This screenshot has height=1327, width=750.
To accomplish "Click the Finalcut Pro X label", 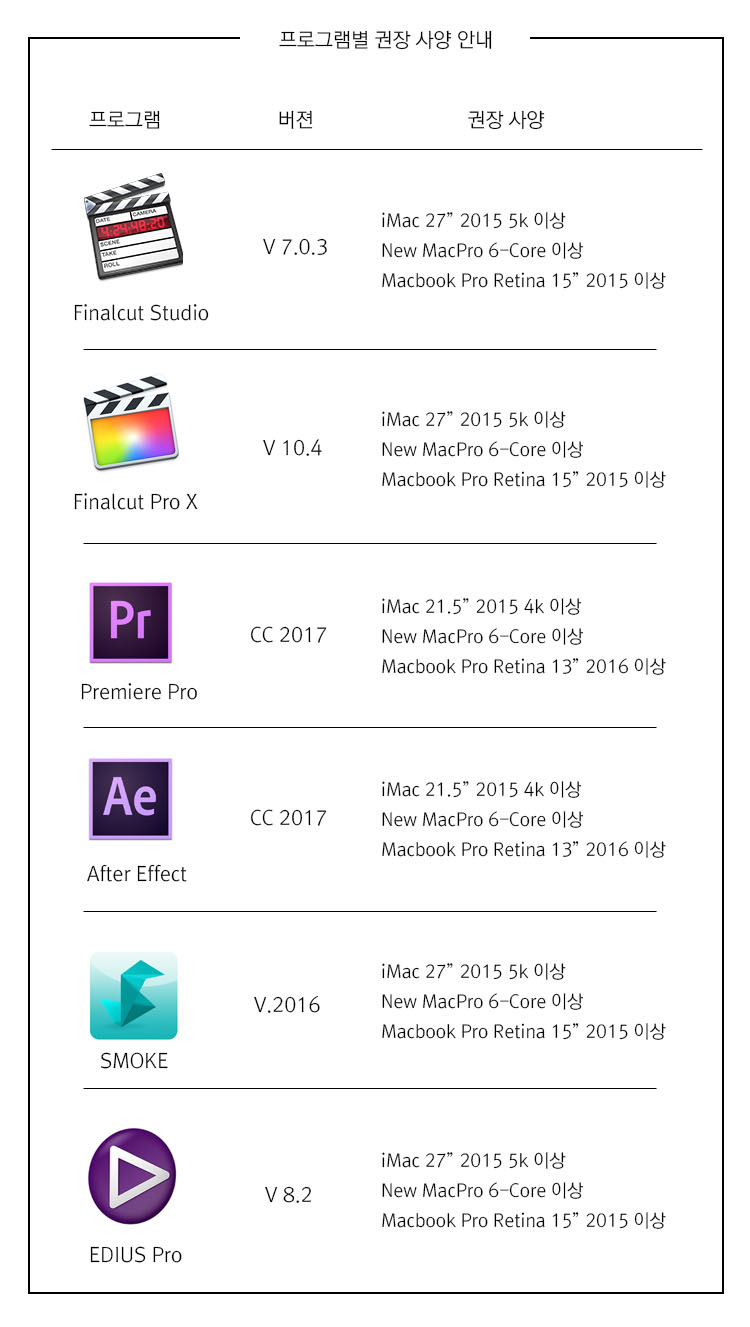I will tap(135, 502).
